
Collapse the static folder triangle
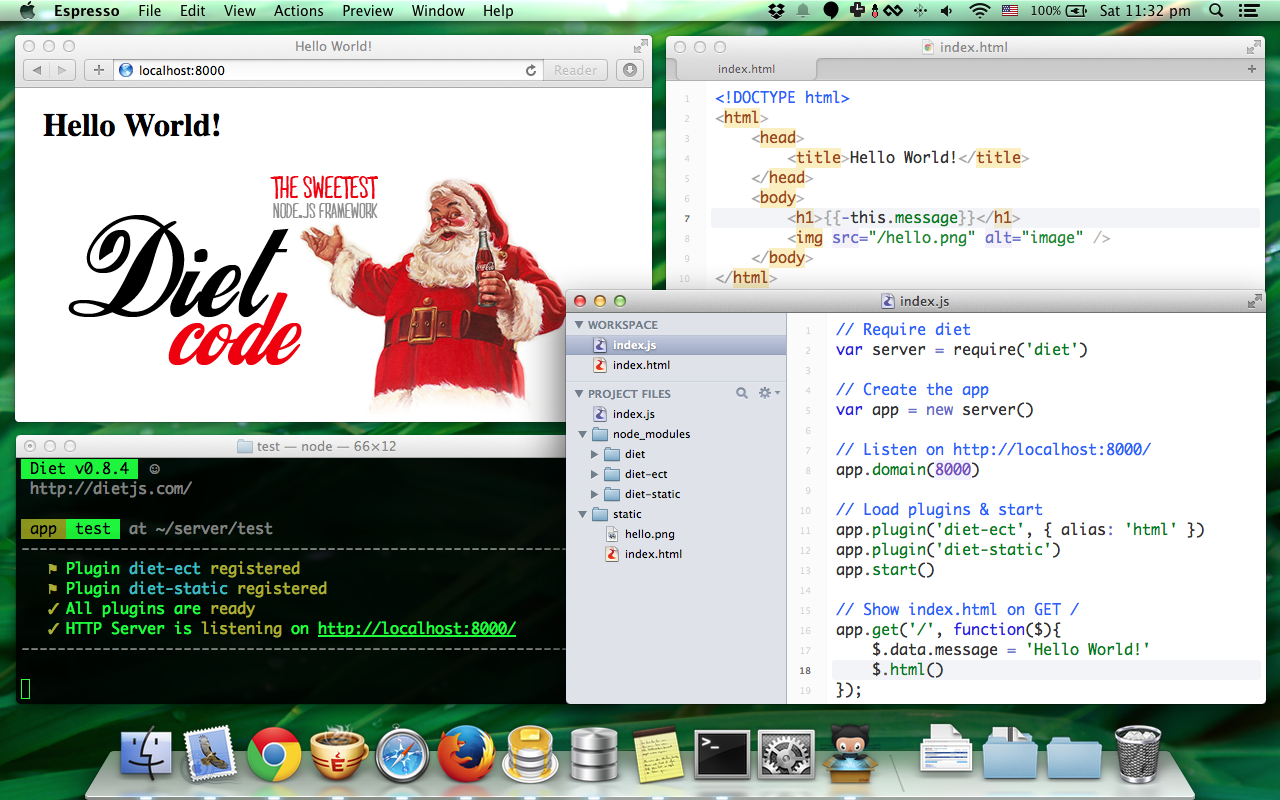tap(583, 514)
